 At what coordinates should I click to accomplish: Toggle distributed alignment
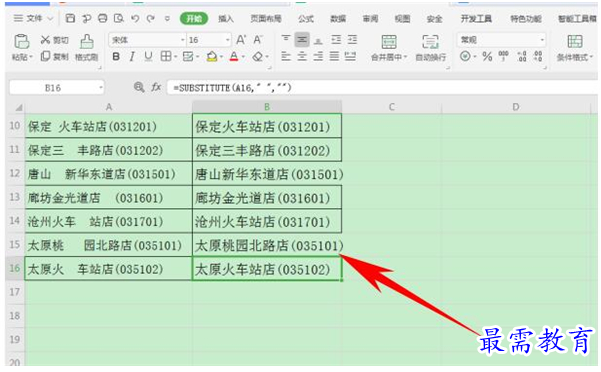[350, 57]
